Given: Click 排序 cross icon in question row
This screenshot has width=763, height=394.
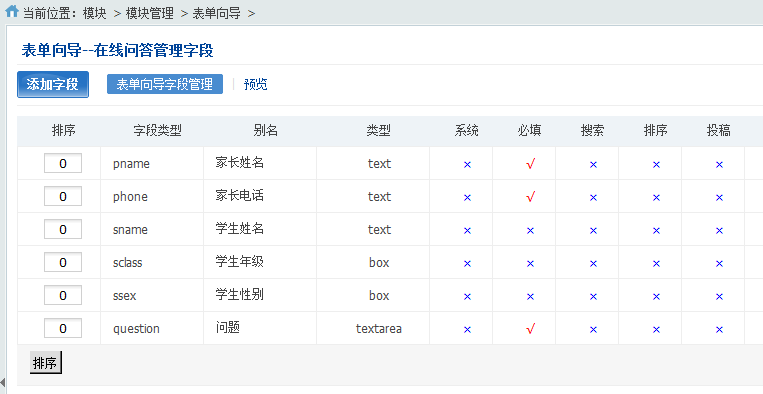Looking at the screenshot, I should coord(656,330).
